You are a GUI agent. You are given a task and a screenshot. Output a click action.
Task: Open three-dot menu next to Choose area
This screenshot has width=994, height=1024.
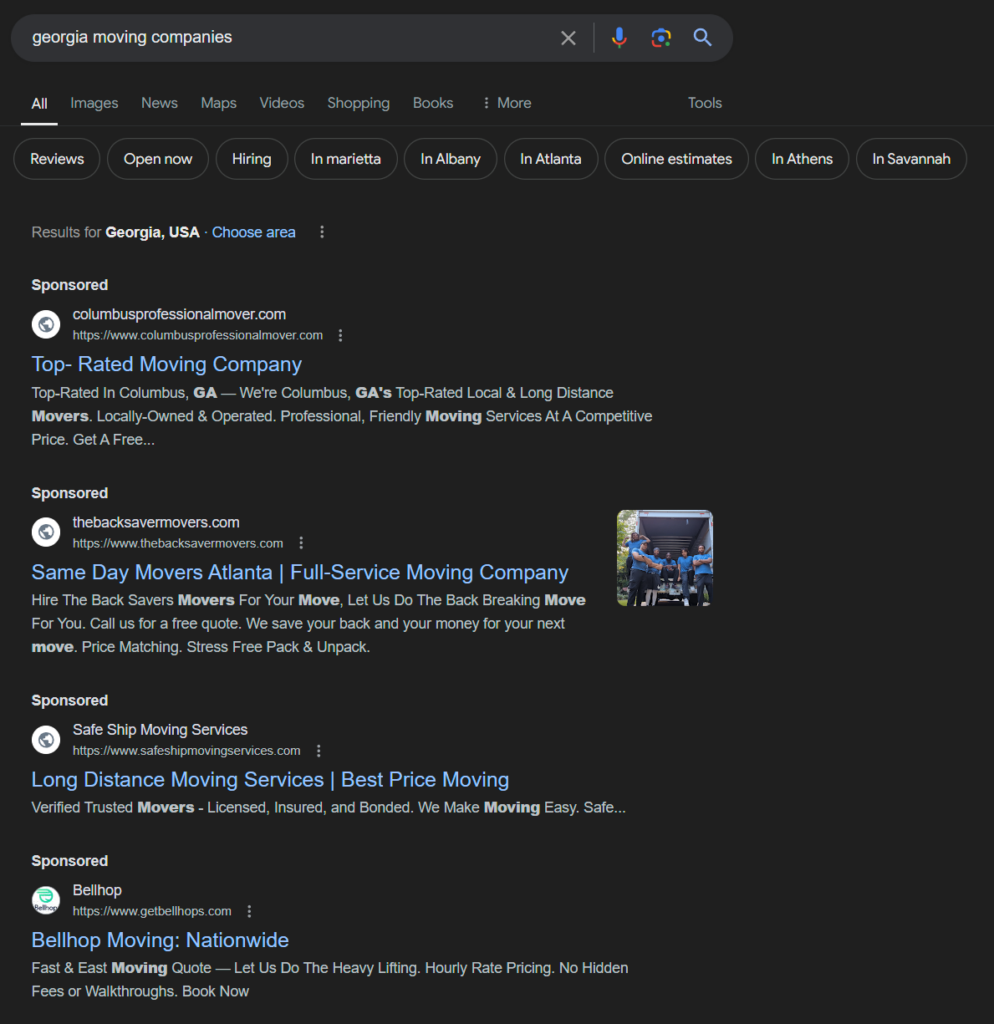click(x=322, y=232)
